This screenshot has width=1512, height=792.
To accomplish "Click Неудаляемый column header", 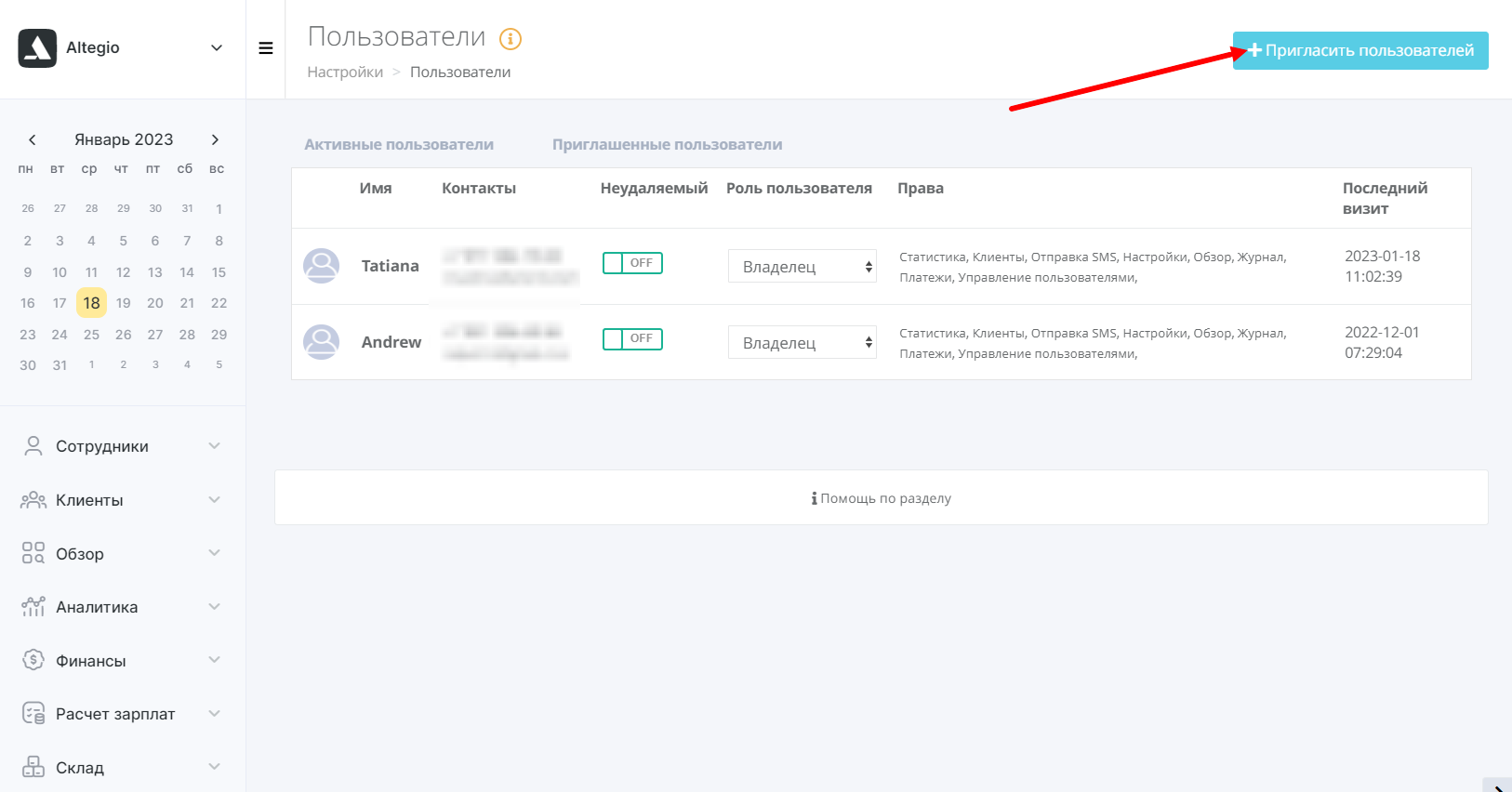I will pyautogui.click(x=654, y=189).
